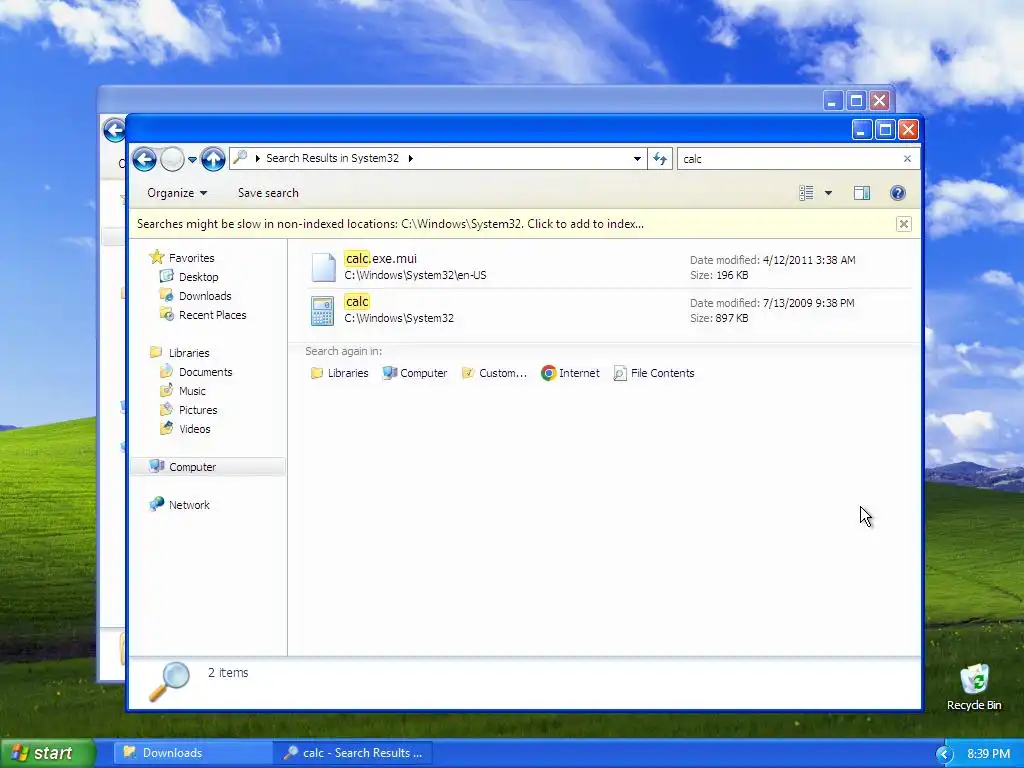Close the background Explorer window
The height and width of the screenshot is (768, 1024).
pyautogui.click(x=880, y=101)
